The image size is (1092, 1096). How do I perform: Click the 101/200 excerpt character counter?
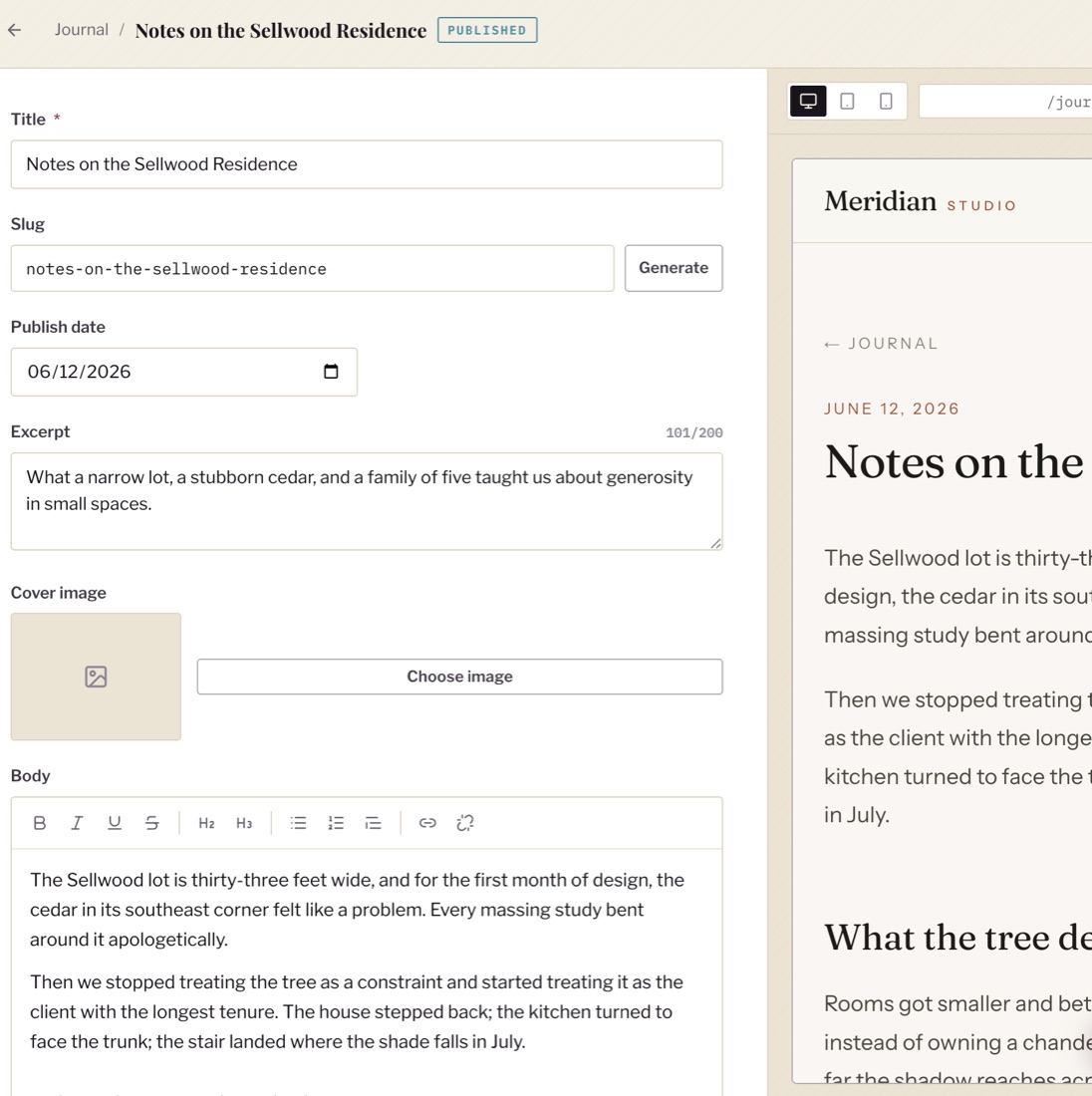tap(693, 432)
